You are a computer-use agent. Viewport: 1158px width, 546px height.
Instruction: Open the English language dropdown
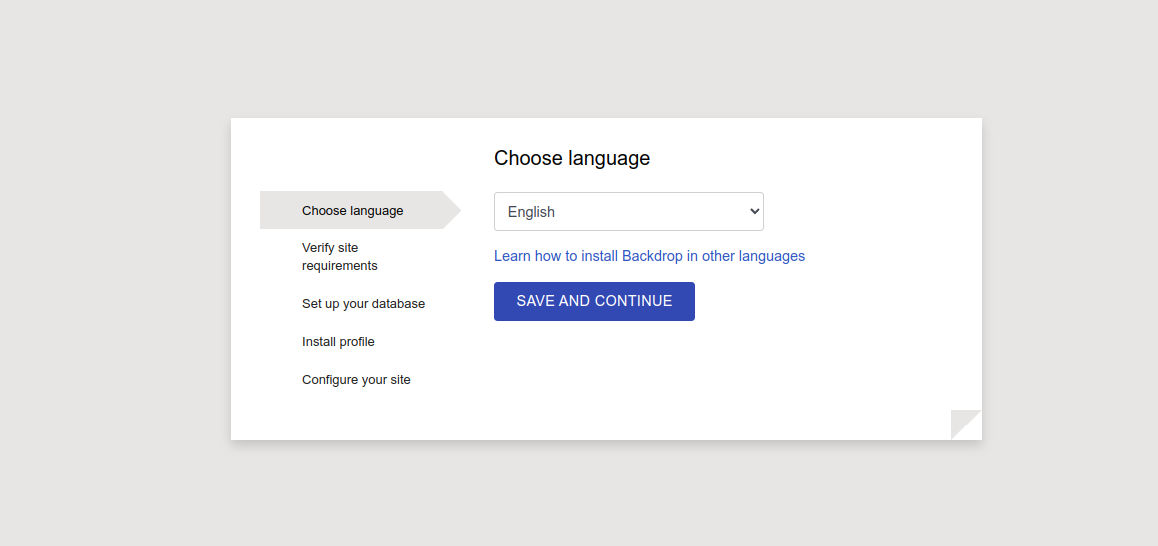(x=628, y=212)
